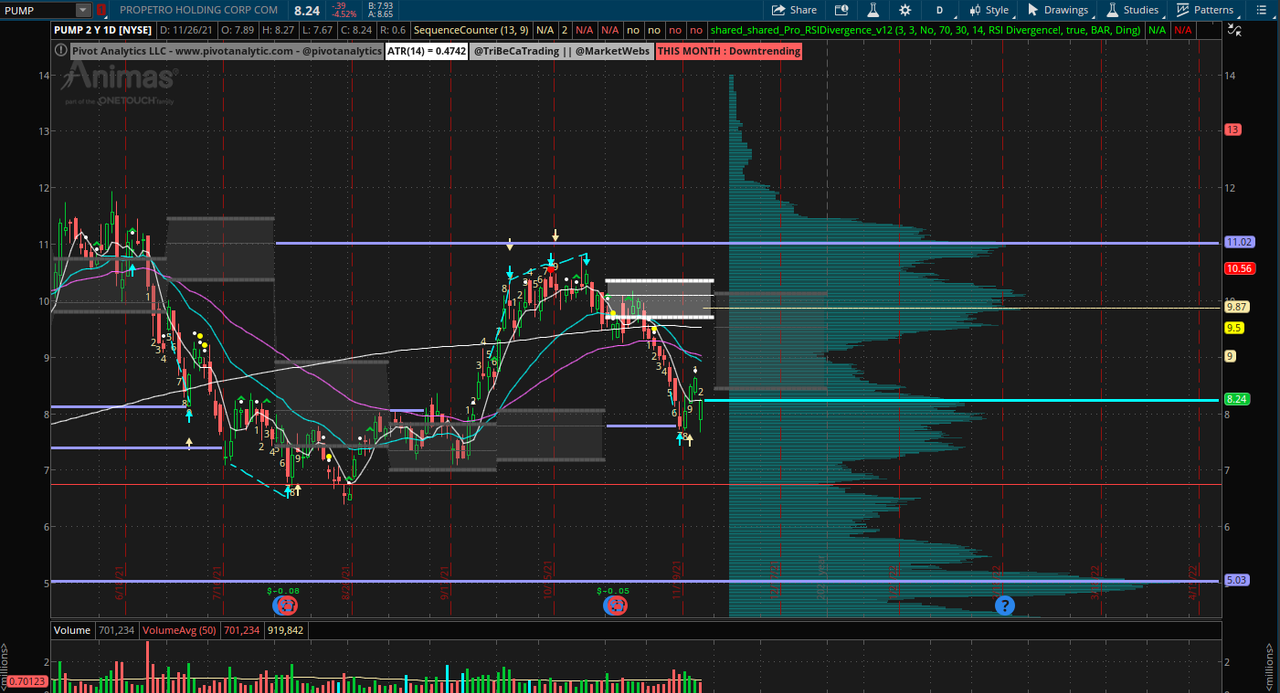Screen dimensions: 1280x693
Task: Click the ATR(14) = 0.4742 label
Action: tap(428, 51)
